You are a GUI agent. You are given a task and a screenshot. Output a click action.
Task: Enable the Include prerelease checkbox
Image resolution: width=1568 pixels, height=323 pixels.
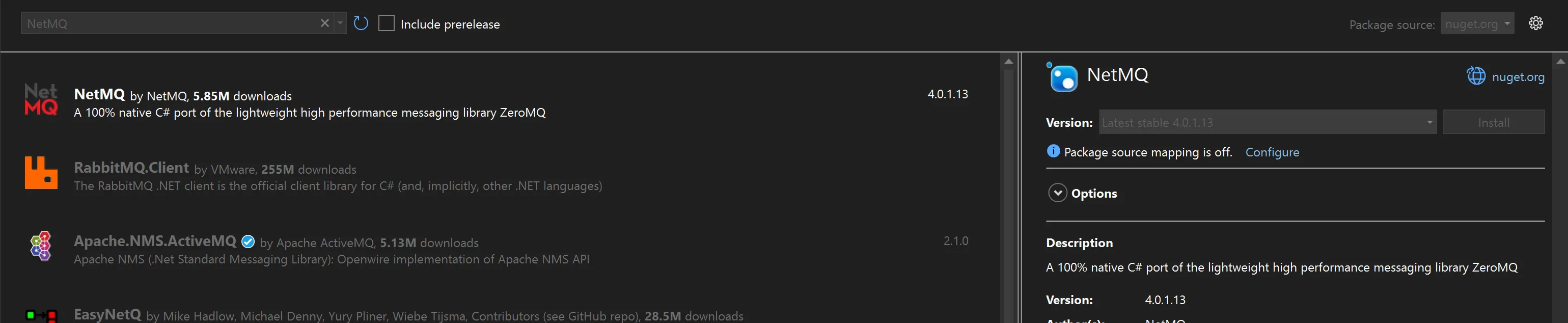tap(387, 24)
